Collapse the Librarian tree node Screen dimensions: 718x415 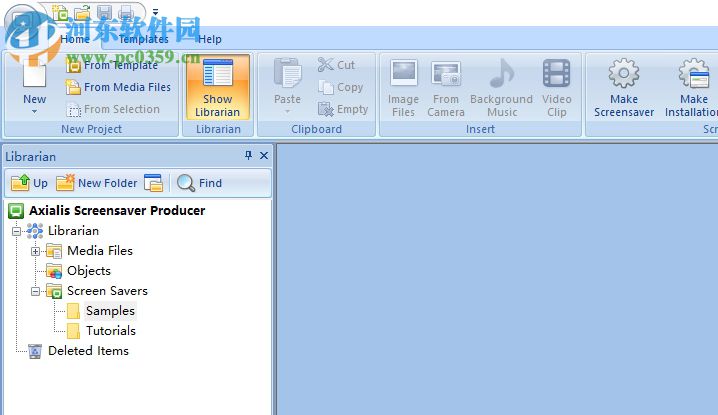[x=16, y=231]
